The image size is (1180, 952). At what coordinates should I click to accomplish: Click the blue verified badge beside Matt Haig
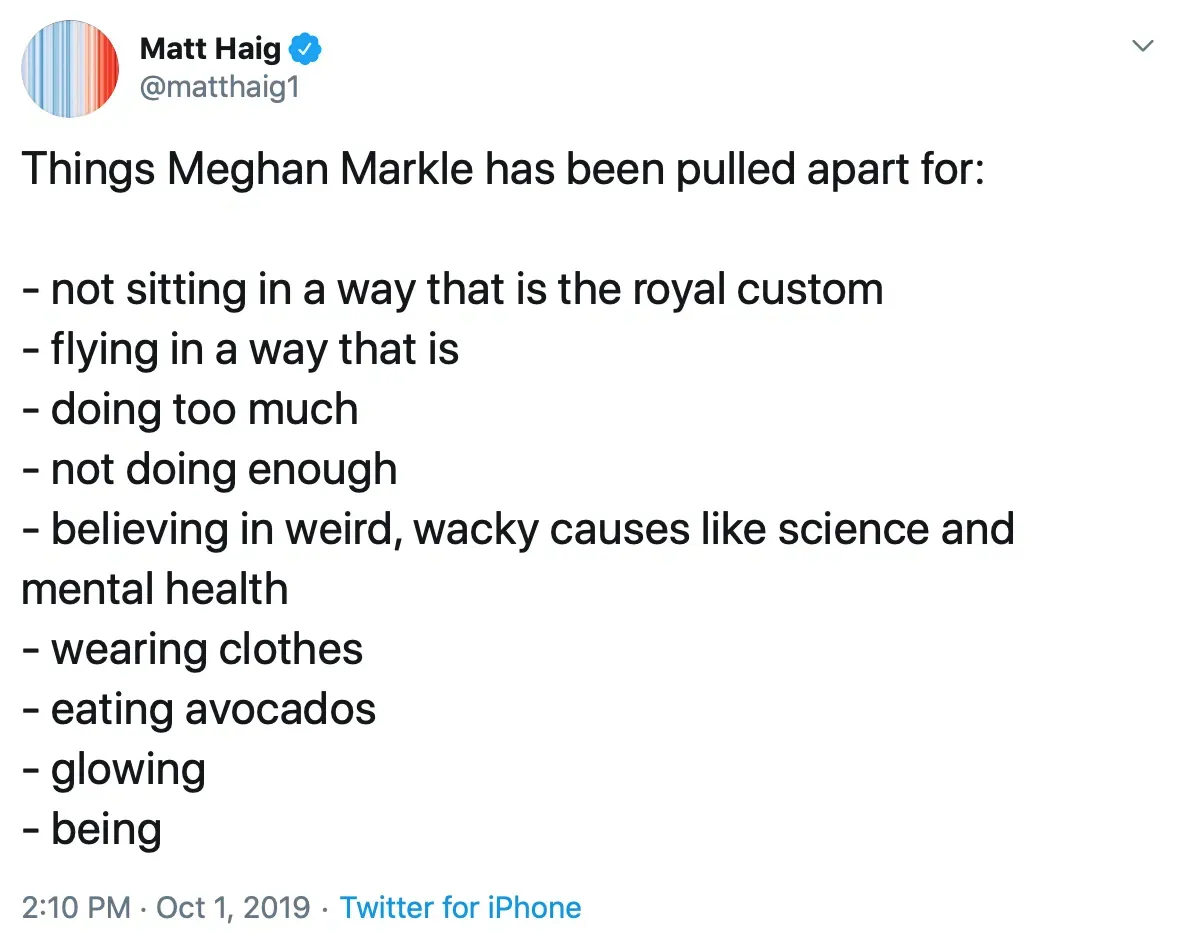[x=305, y=48]
